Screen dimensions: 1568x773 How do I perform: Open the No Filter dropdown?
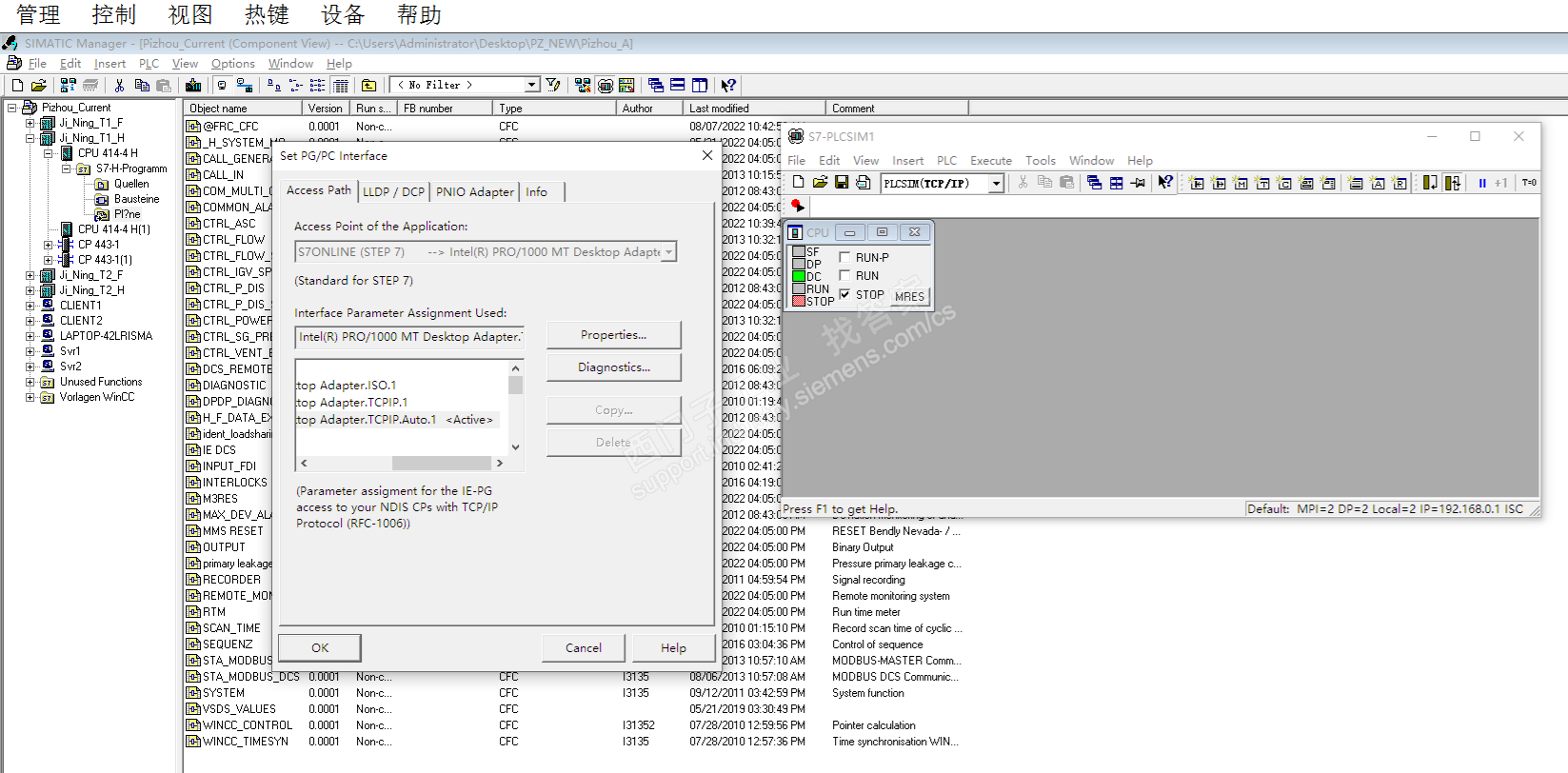click(532, 85)
